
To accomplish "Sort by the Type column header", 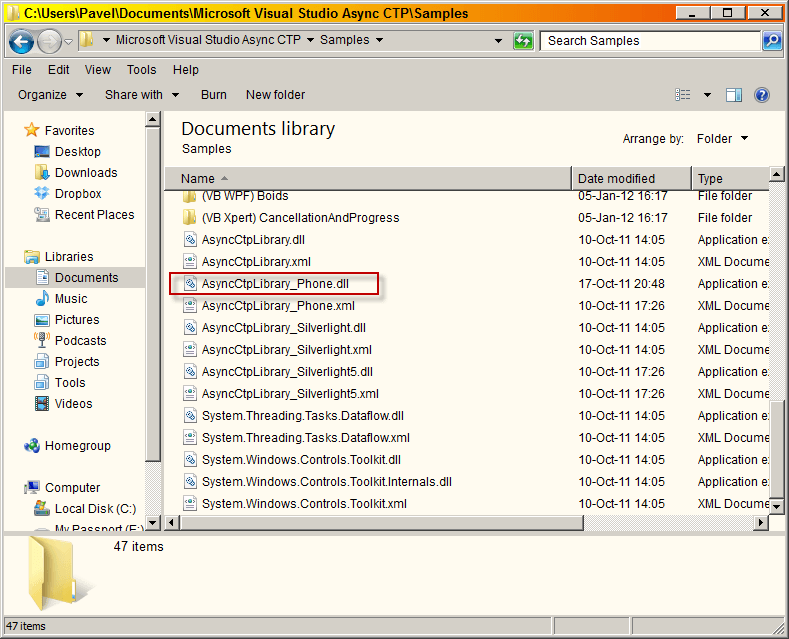I will click(731, 179).
